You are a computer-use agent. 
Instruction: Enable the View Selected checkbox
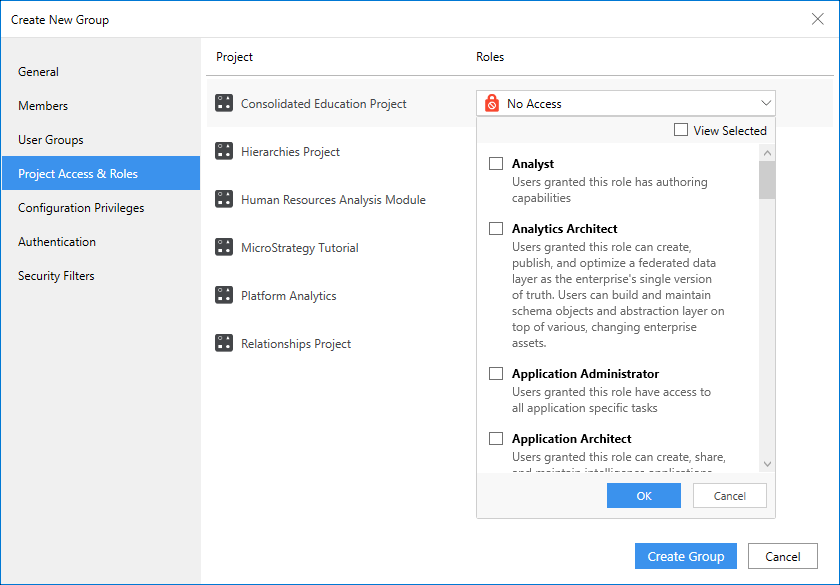point(681,130)
